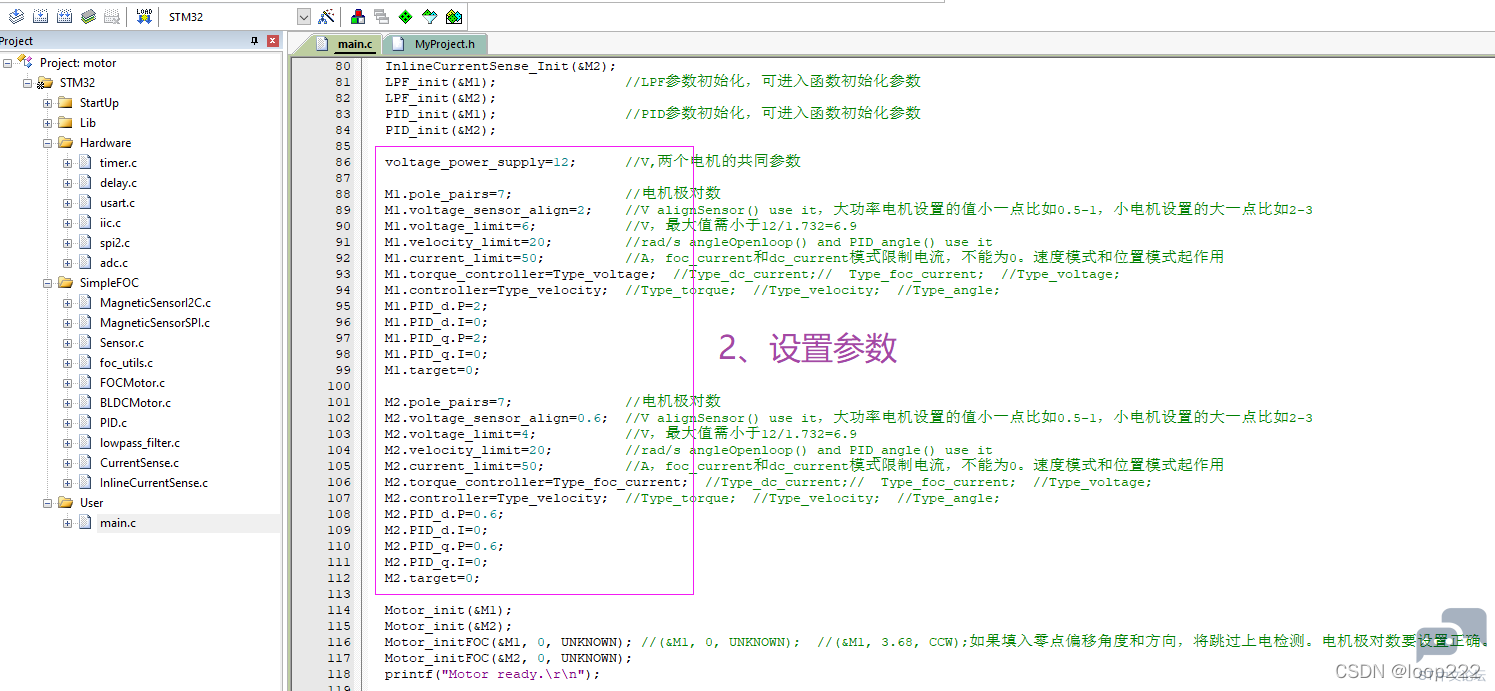Collapse the User folder
1495x691 pixels.
pyautogui.click(x=47, y=503)
